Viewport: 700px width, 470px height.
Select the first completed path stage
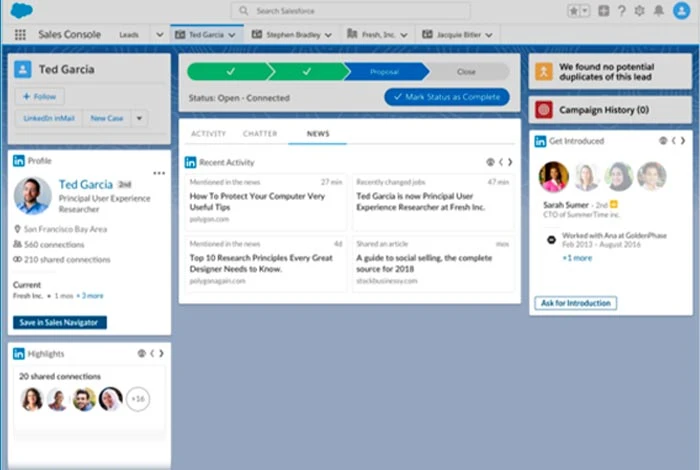point(229,71)
